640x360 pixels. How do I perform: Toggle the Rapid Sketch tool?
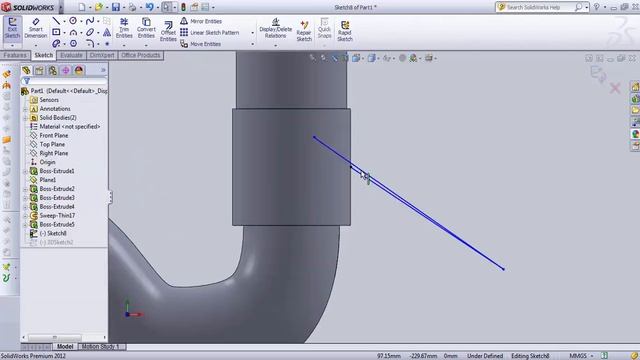click(x=345, y=31)
